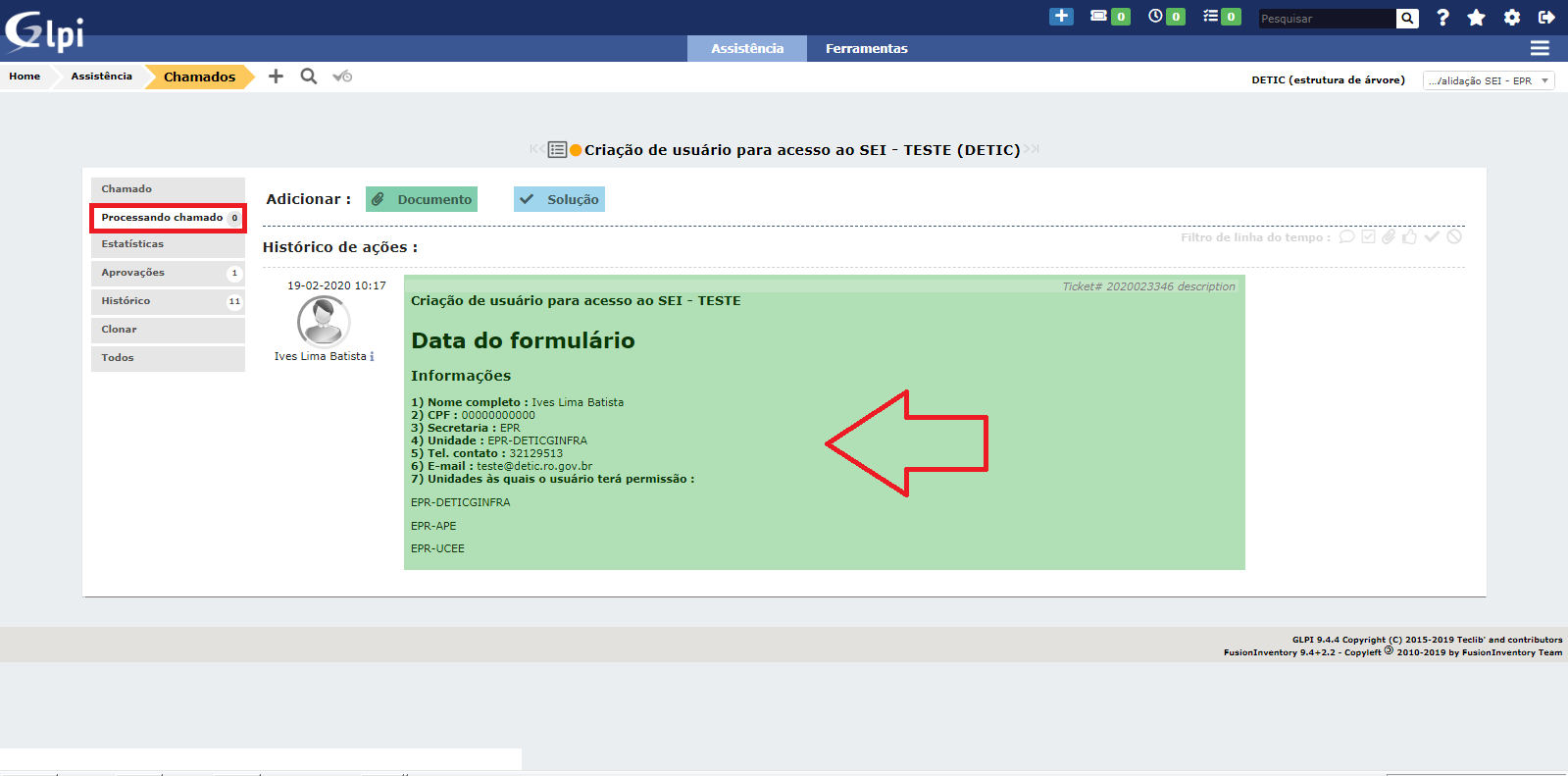This screenshot has height=776, width=1568.
Task: Click the orange status dot beside title
Action: pyautogui.click(x=576, y=150)
